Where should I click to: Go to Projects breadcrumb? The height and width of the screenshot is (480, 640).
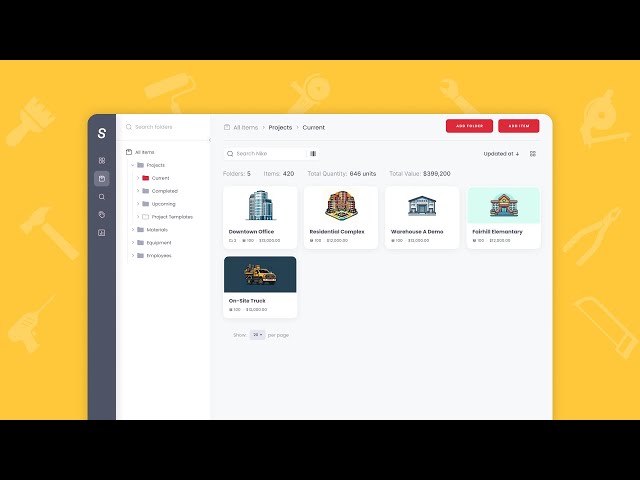(x=280, y=127)
